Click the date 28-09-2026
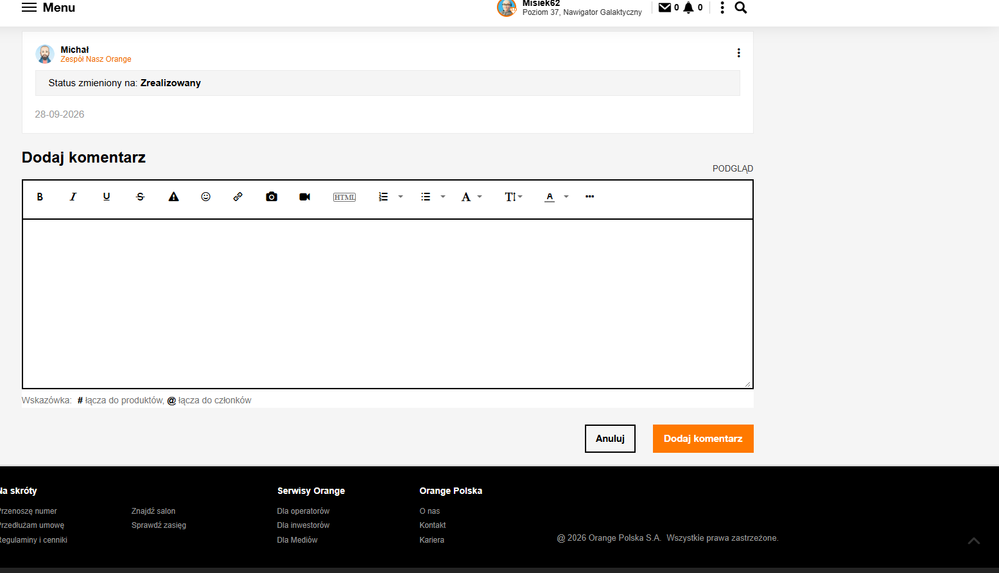 [59, 115]
